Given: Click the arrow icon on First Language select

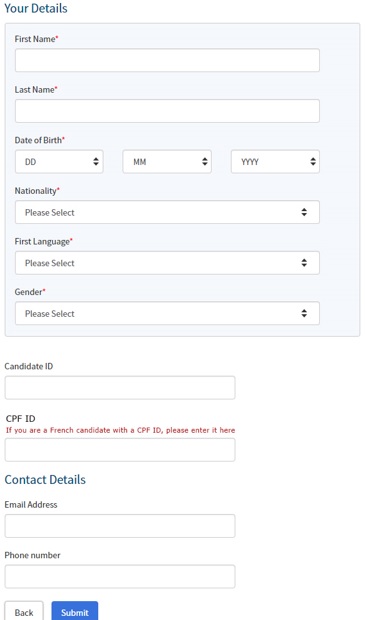Looking at the screenshot, I should click(x=304, y=263).
